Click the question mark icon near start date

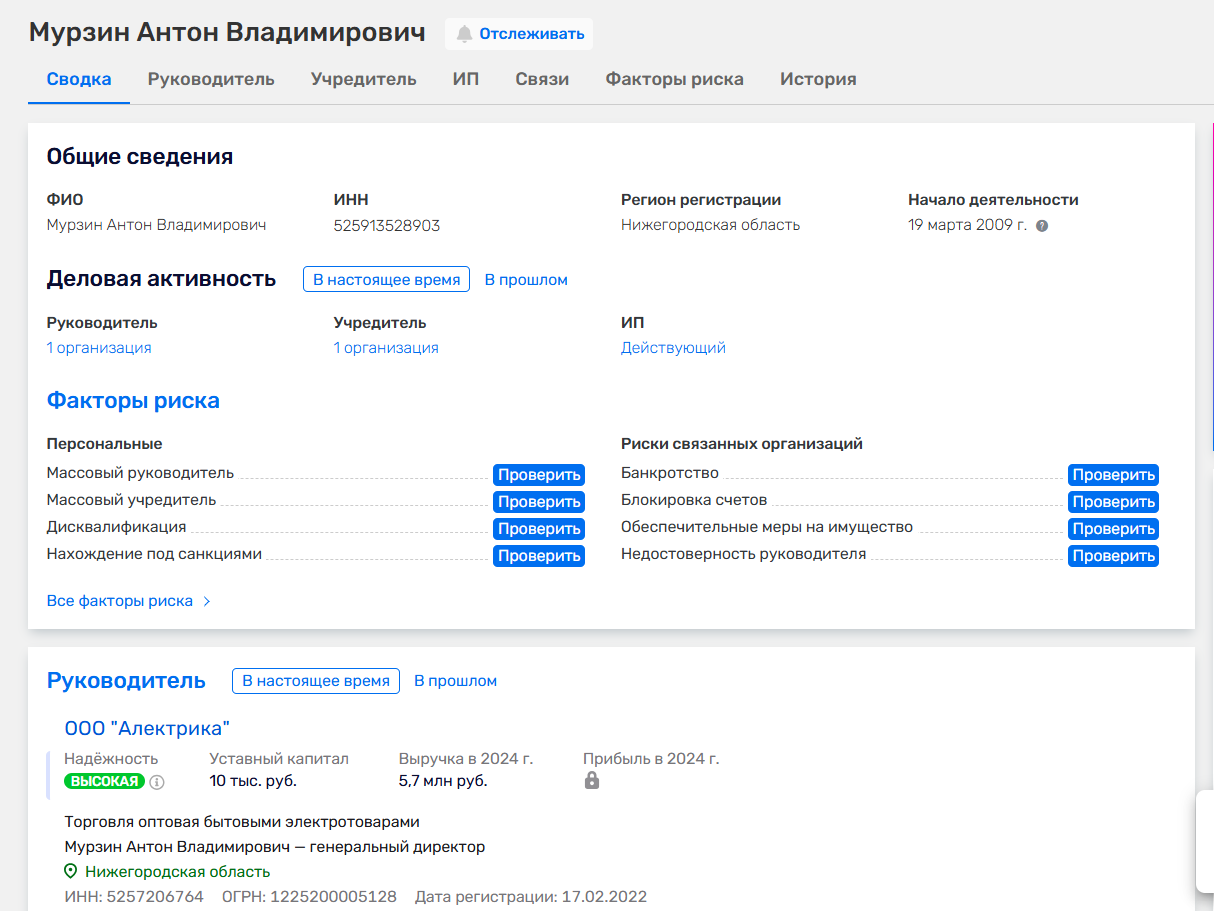pyautogui.click(x=1042, y=226)
